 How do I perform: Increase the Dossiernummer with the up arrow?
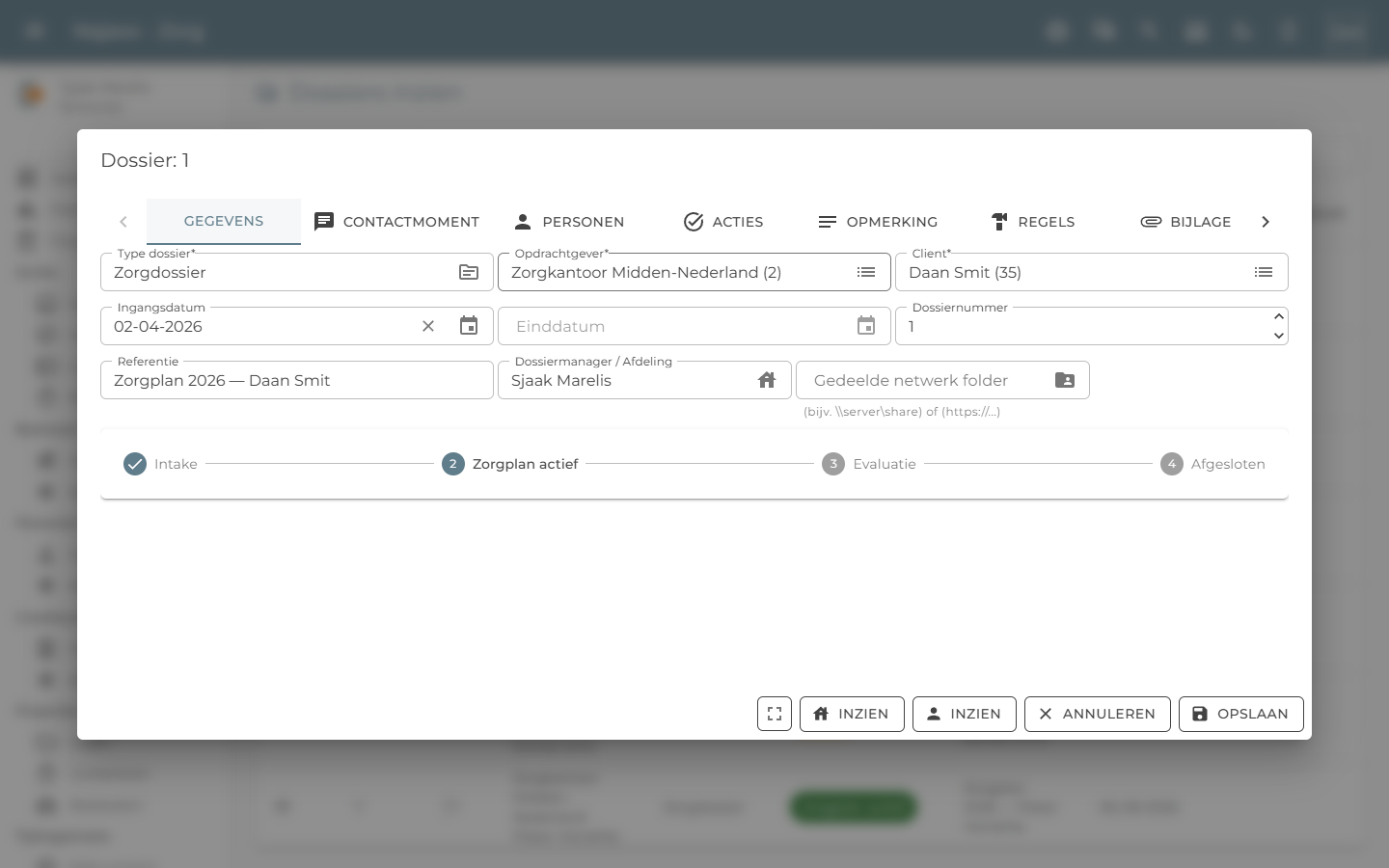point(1278,316)
